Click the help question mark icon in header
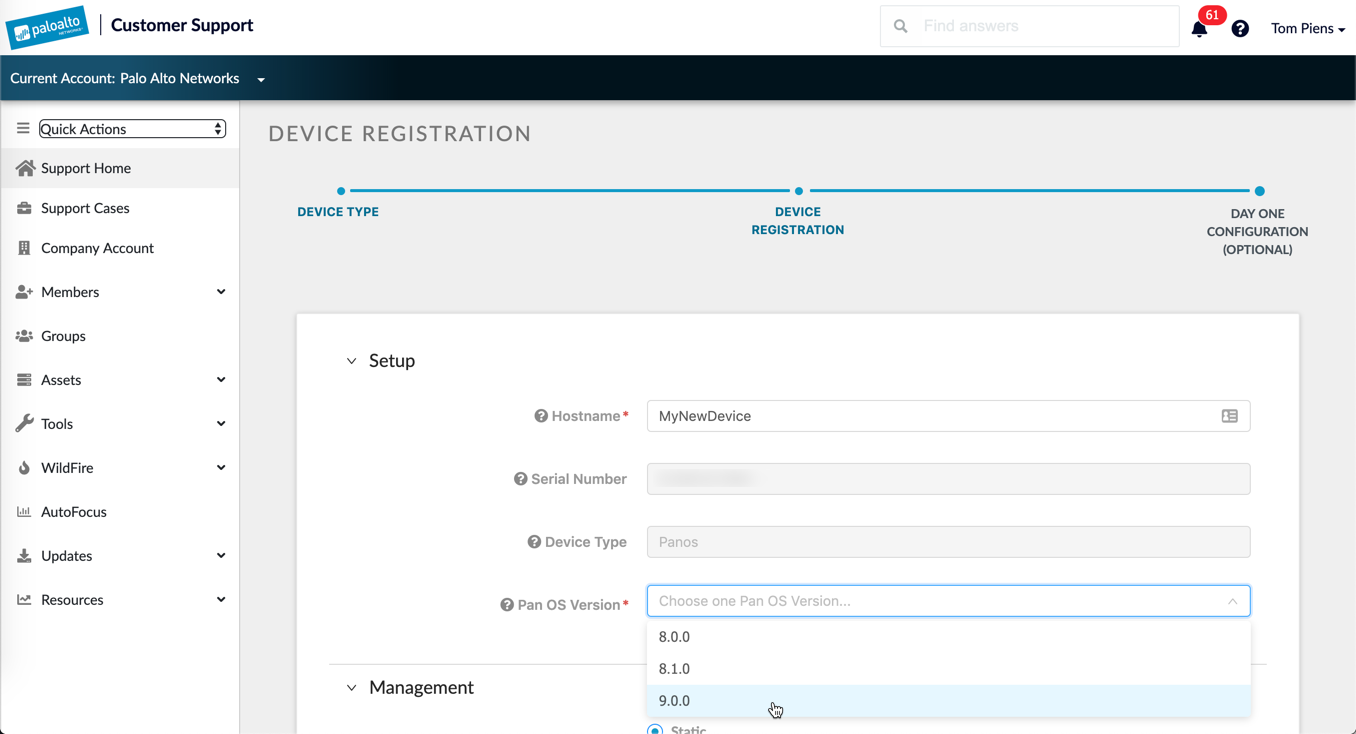This screenshot has width=1356, height=734. (x=1240, y=28)
